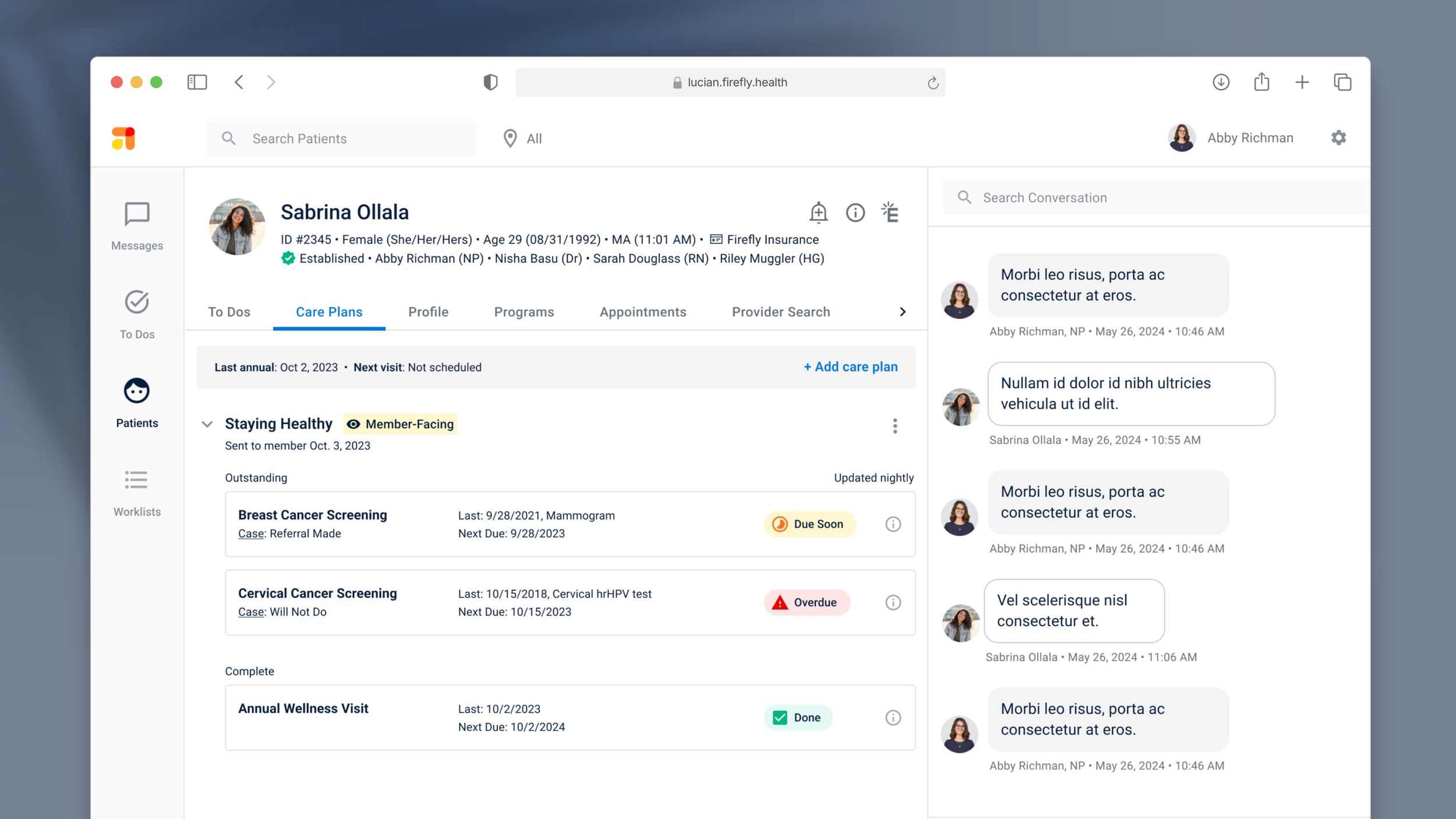Click the sparkle list icon by patient name

click(890, 213)
